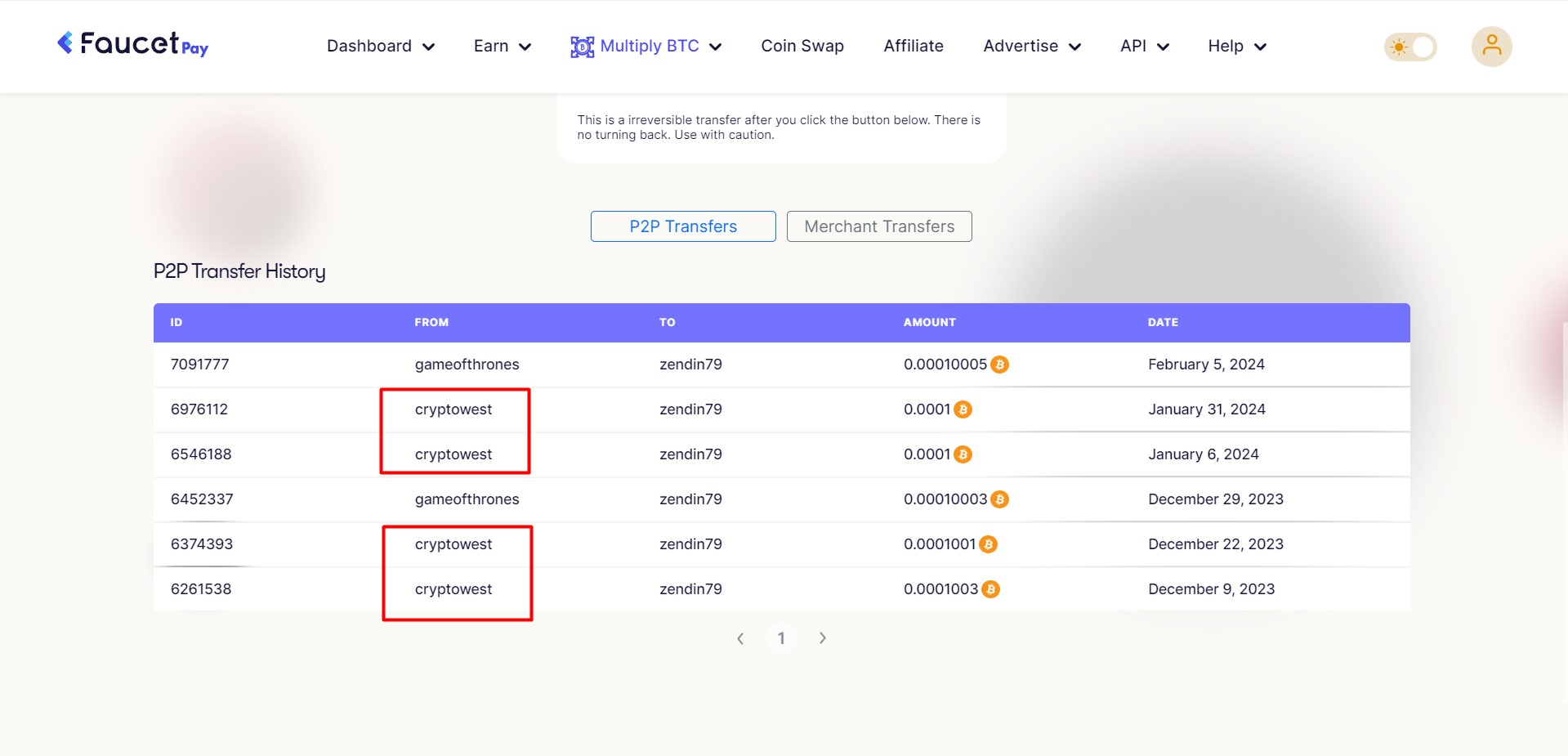Click cryptowest sender in row 6261538

[453, 589]
